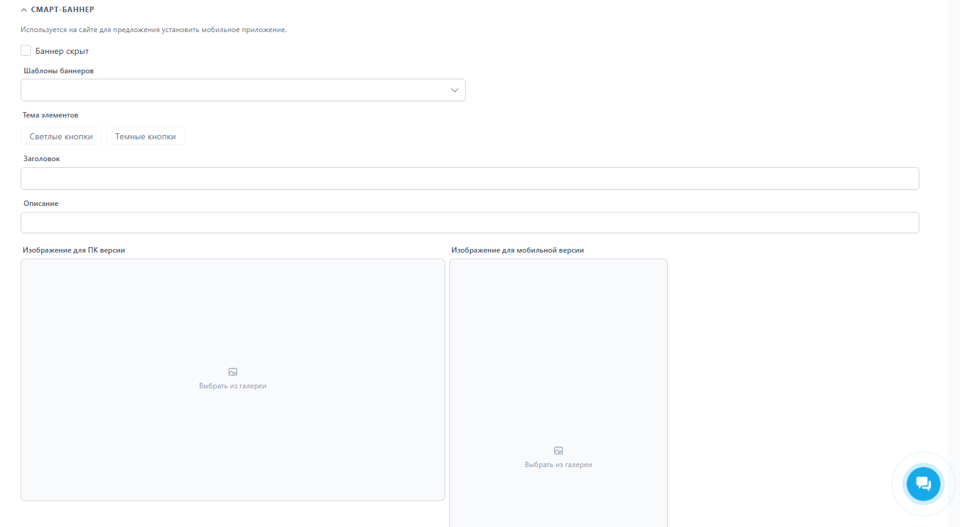The height and width of the screenshot is (527, 960).
Task: Click the Баннер скрыт label text
Action: coord(62,51)
